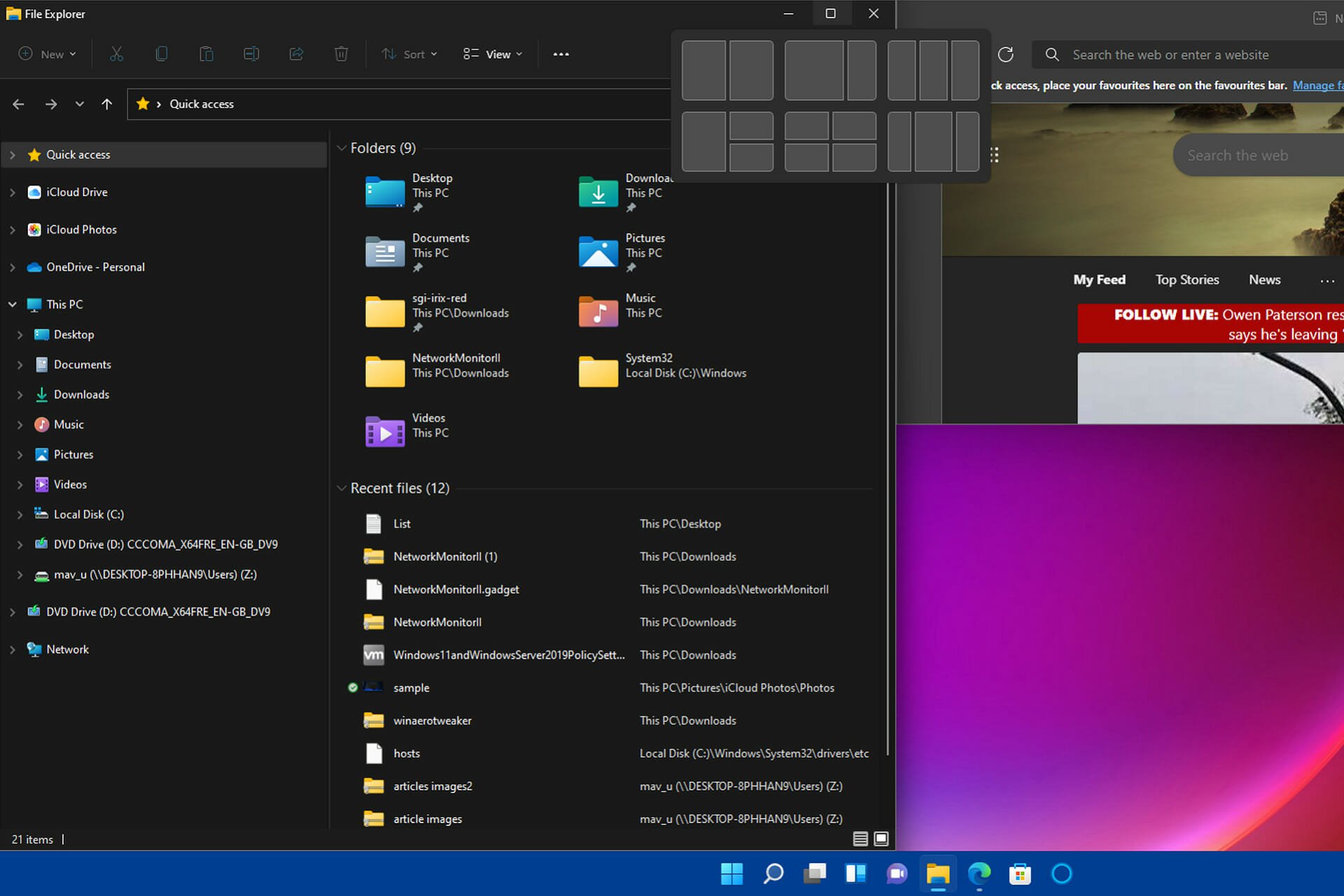This screenshot has width=1344, height=896.
Task: Collapse the This PC tree node
Action: pos(13,304)
